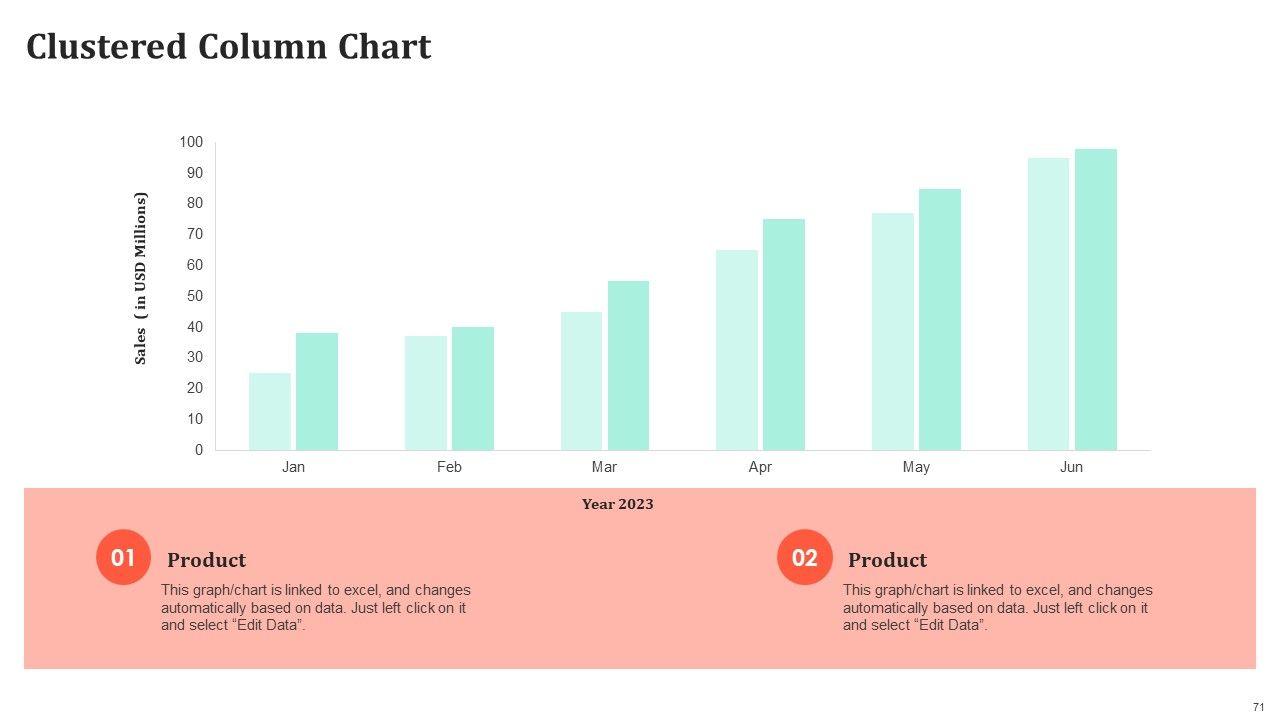Select the light Jan bar
The width and height of the screenshot is (1280, 720).
270,411
